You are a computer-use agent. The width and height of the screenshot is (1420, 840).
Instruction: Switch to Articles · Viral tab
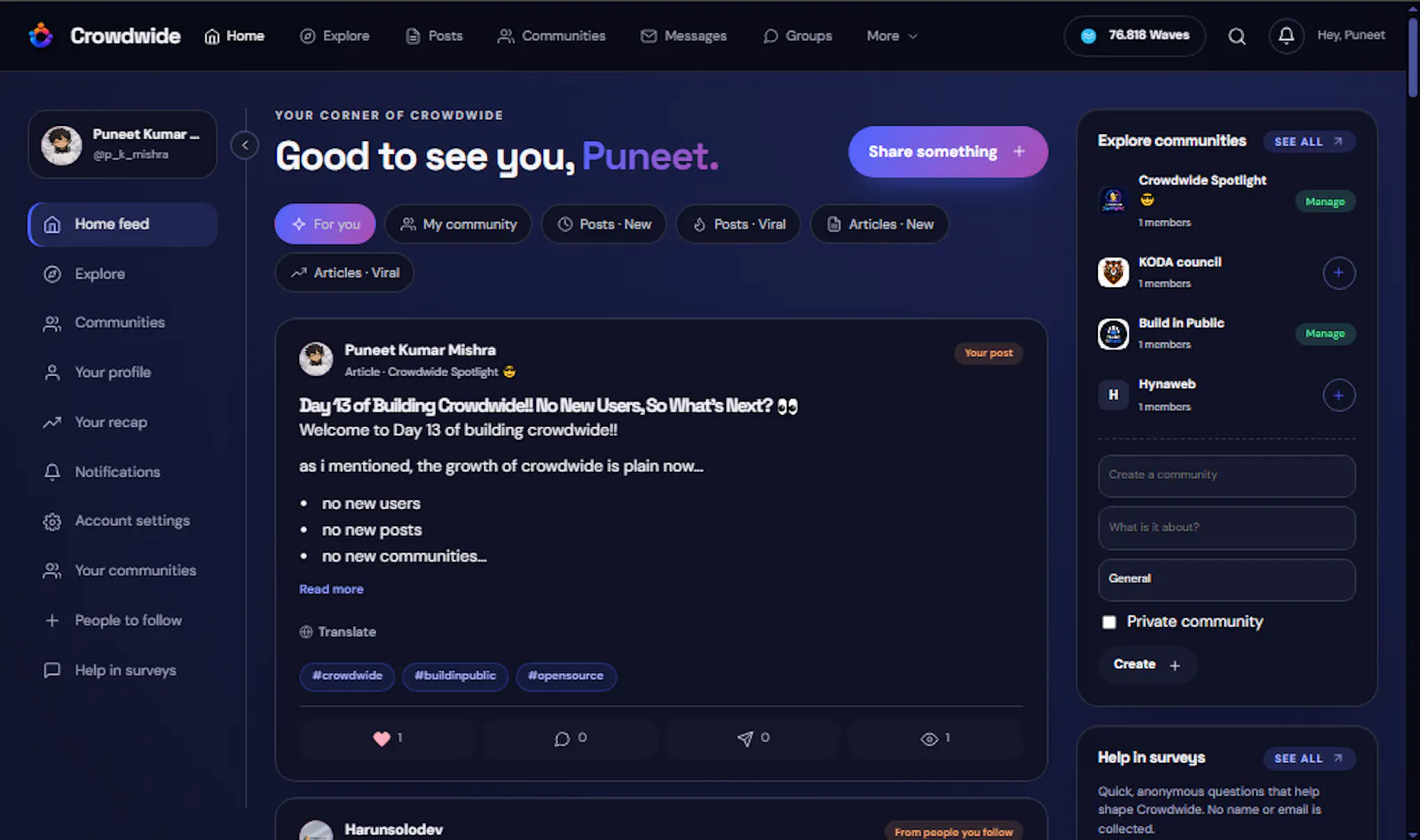pos(344,272)
